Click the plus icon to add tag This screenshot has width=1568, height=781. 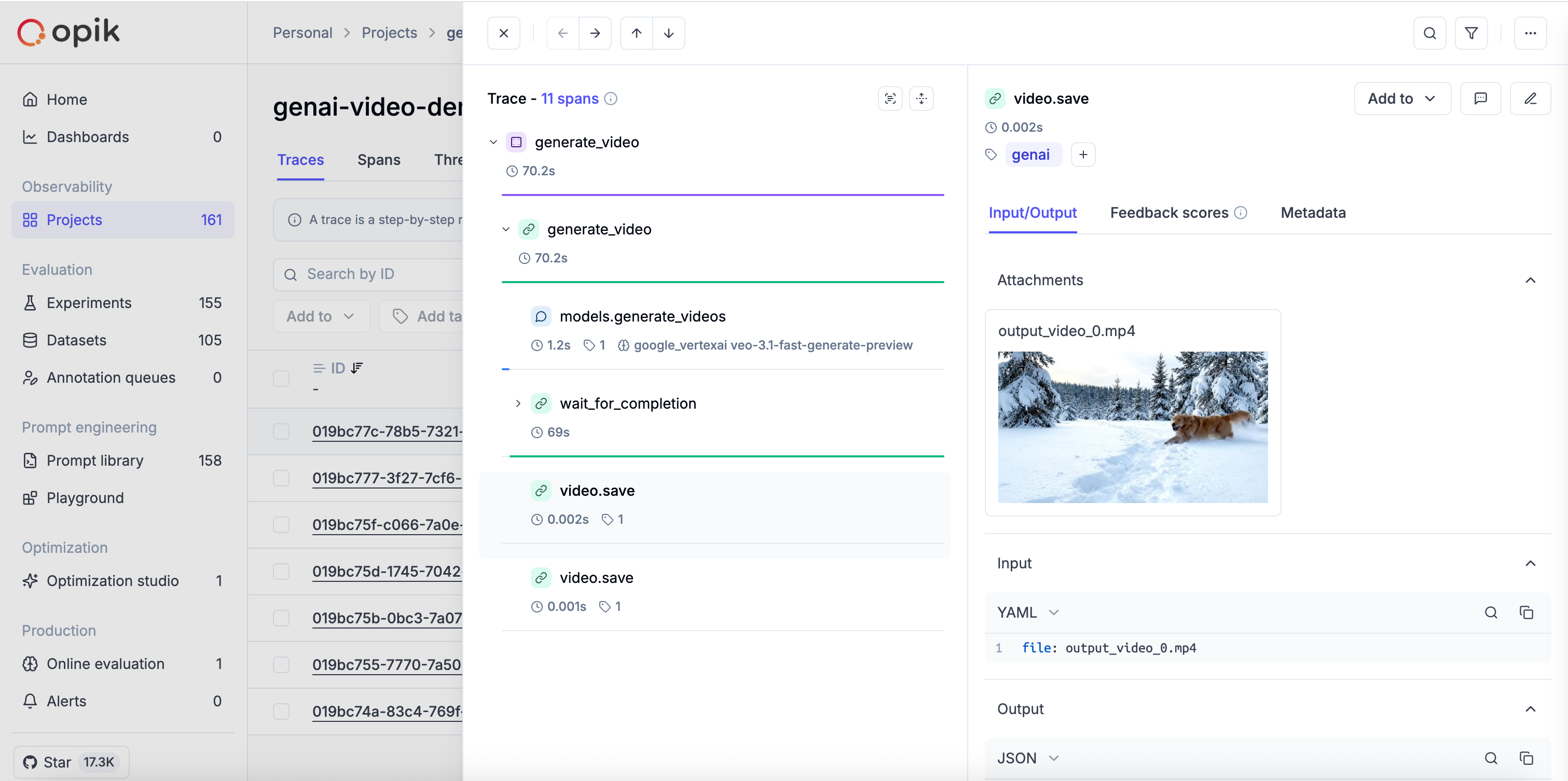coord(1083,155)
